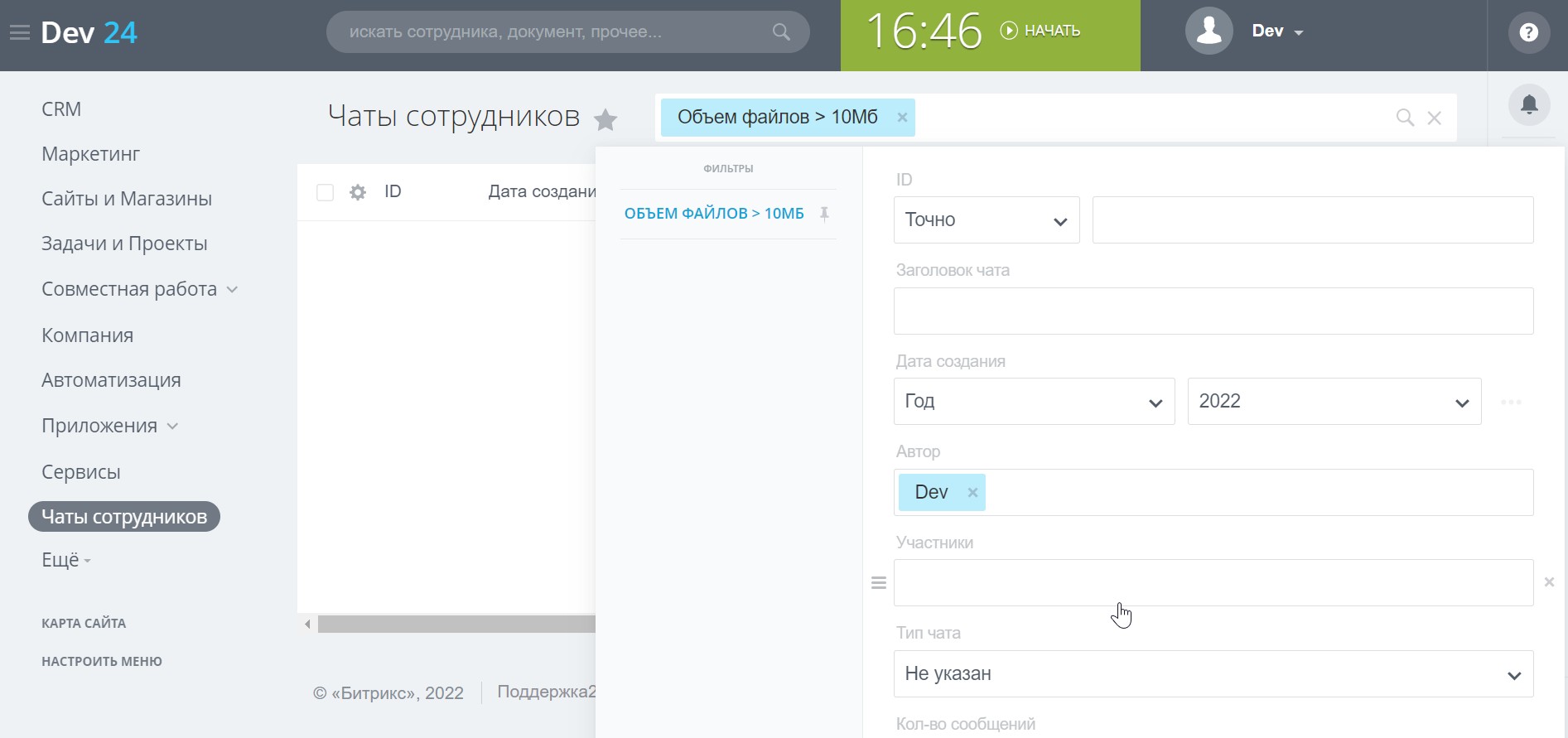Image resolution: width=1568 pixels, height=738 pixels.
Task: Click the user avatar icon
Action: pos(1209,31)
